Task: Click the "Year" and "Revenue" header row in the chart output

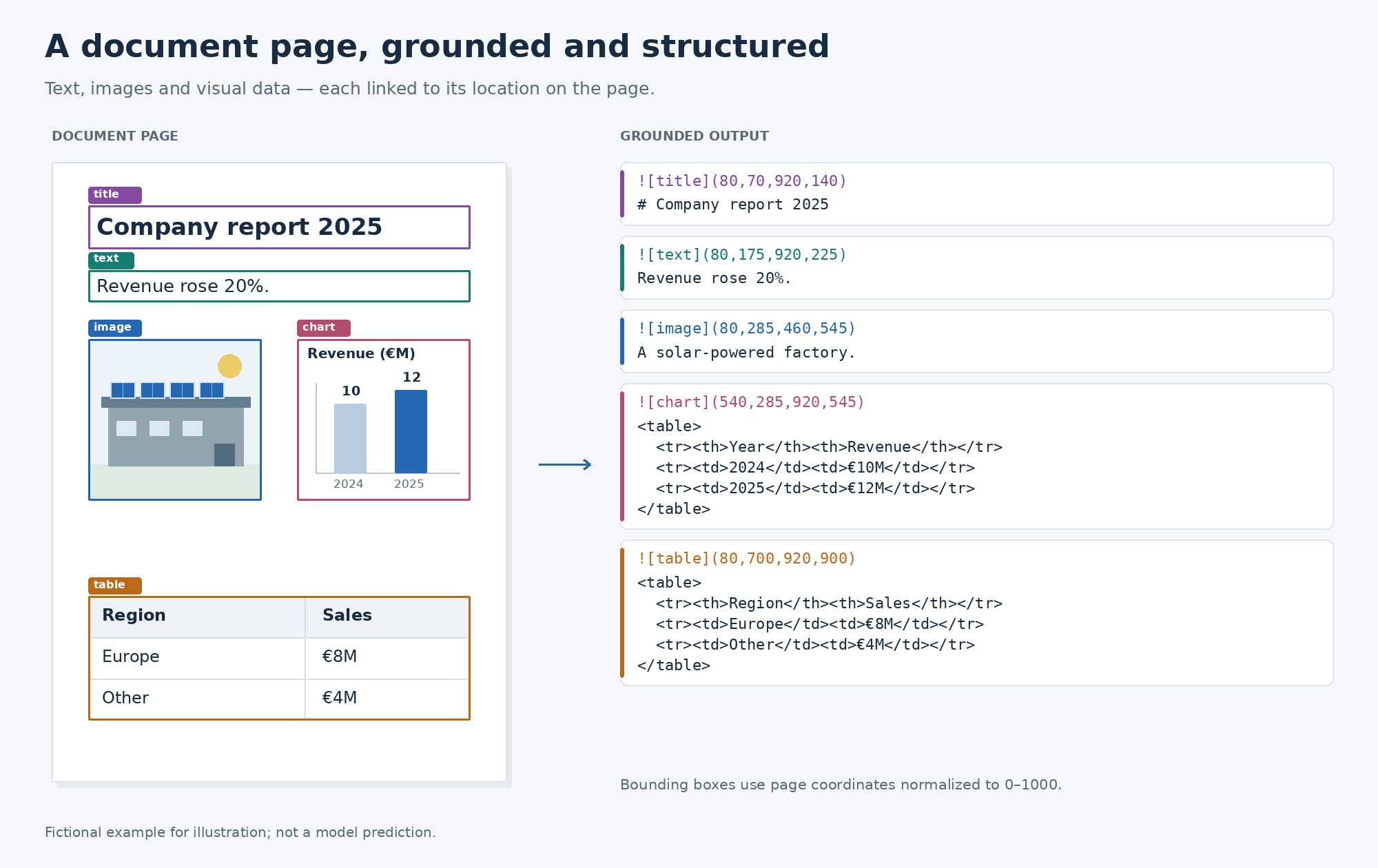Action: (x=829, y=447)
